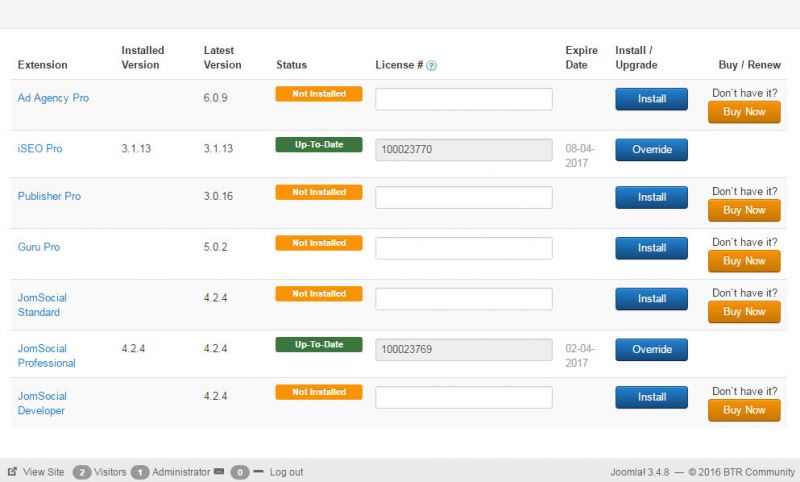Install Ad Agency Pro
This screenshot has height=482, width=800.
click(x=651, y=99)
